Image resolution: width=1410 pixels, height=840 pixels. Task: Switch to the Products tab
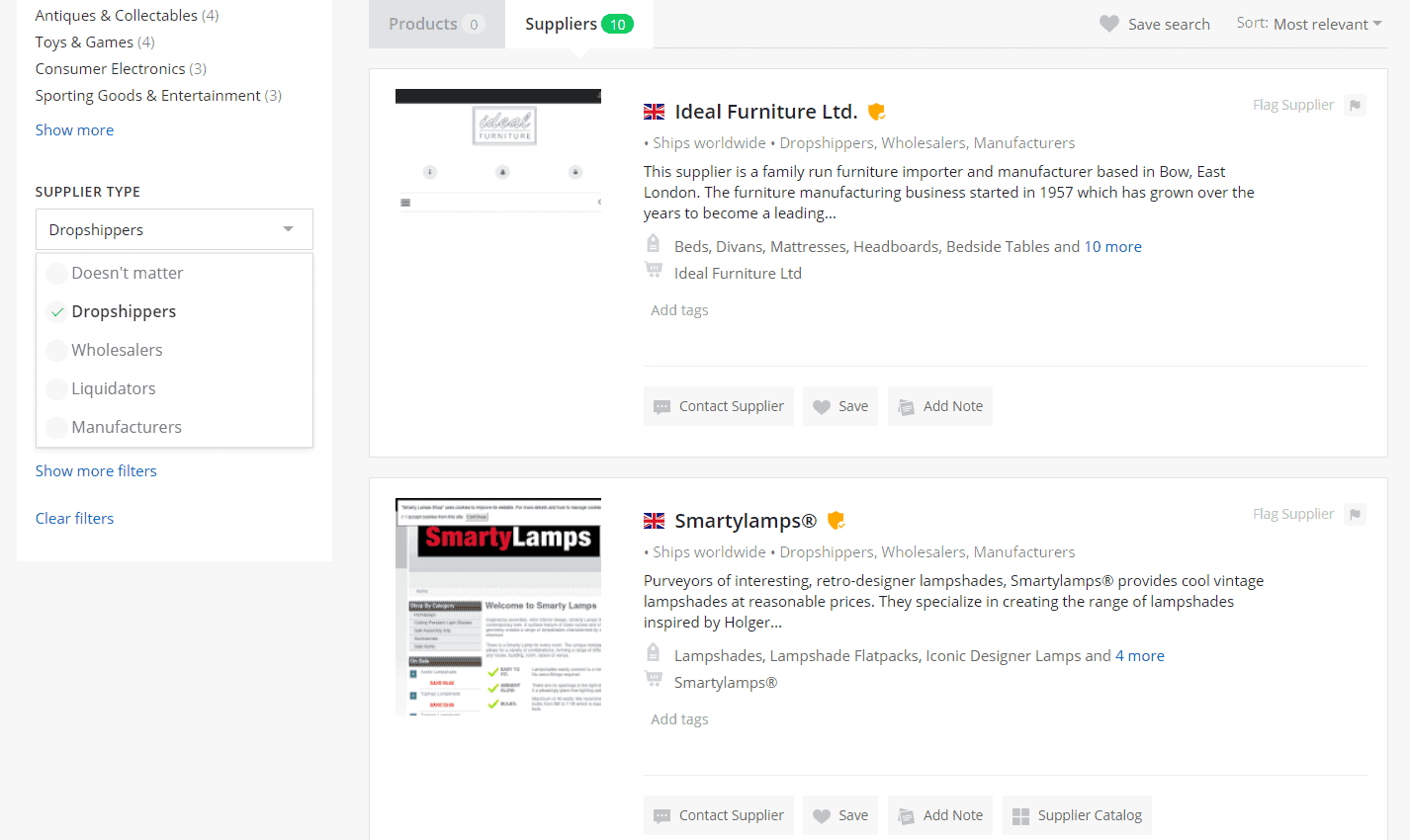tap(436, 24)
